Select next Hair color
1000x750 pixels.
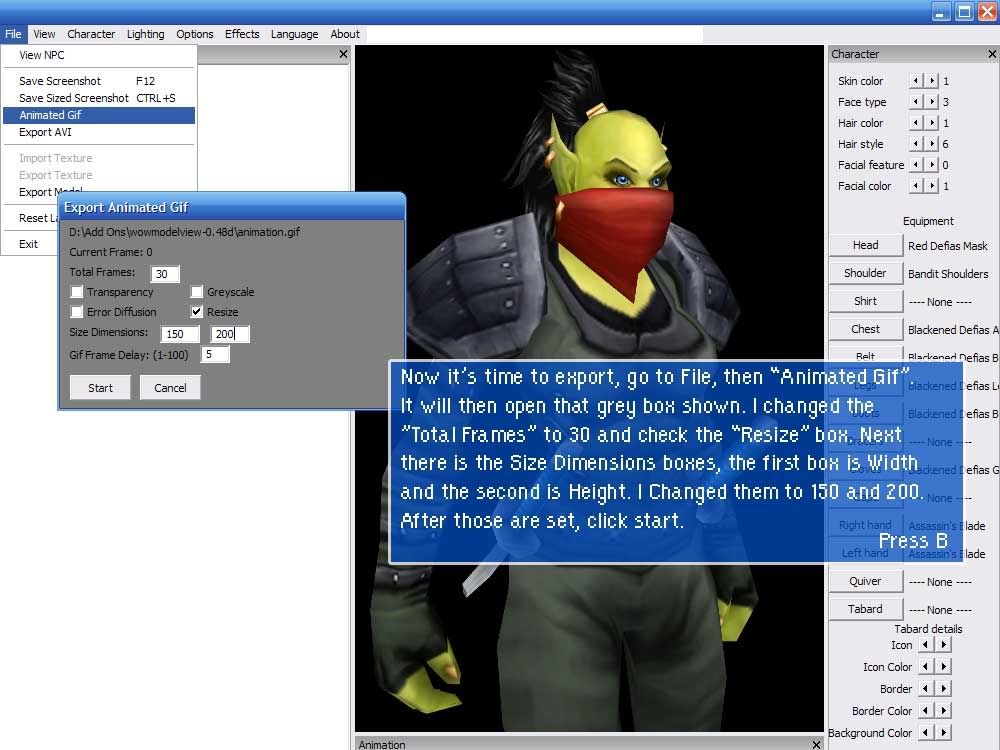pyautogui.click(x=932, y=123)
